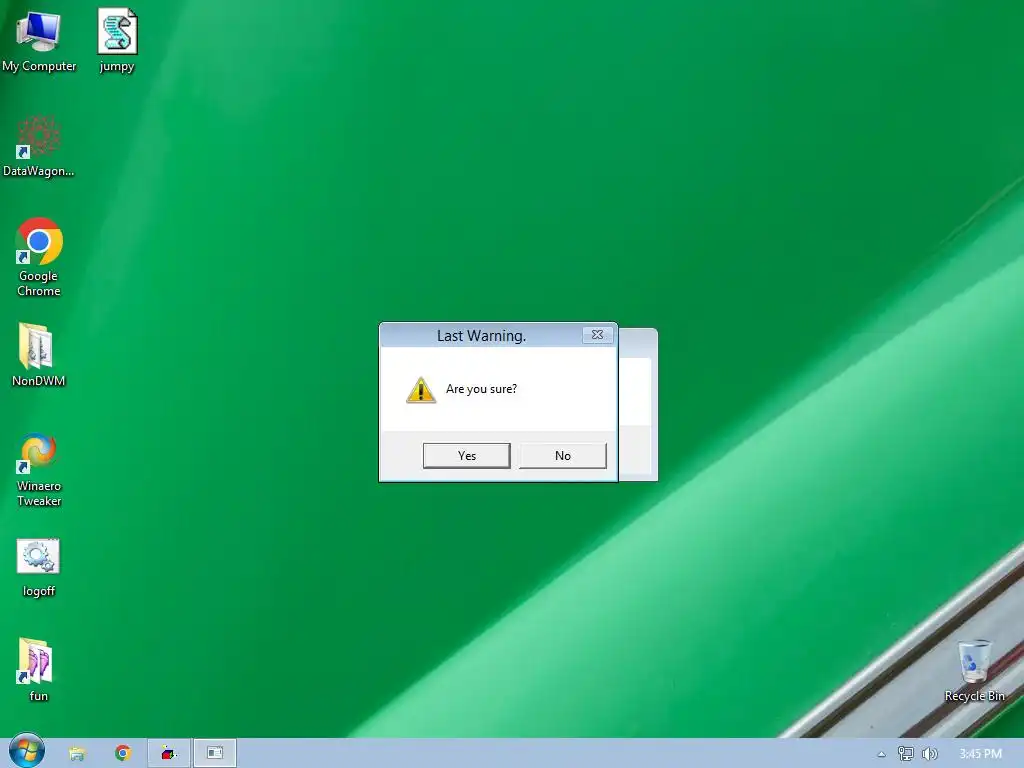This screenshot has width=1024, height=768.
Task: Open the network tray icon
Action: (905, 754)
